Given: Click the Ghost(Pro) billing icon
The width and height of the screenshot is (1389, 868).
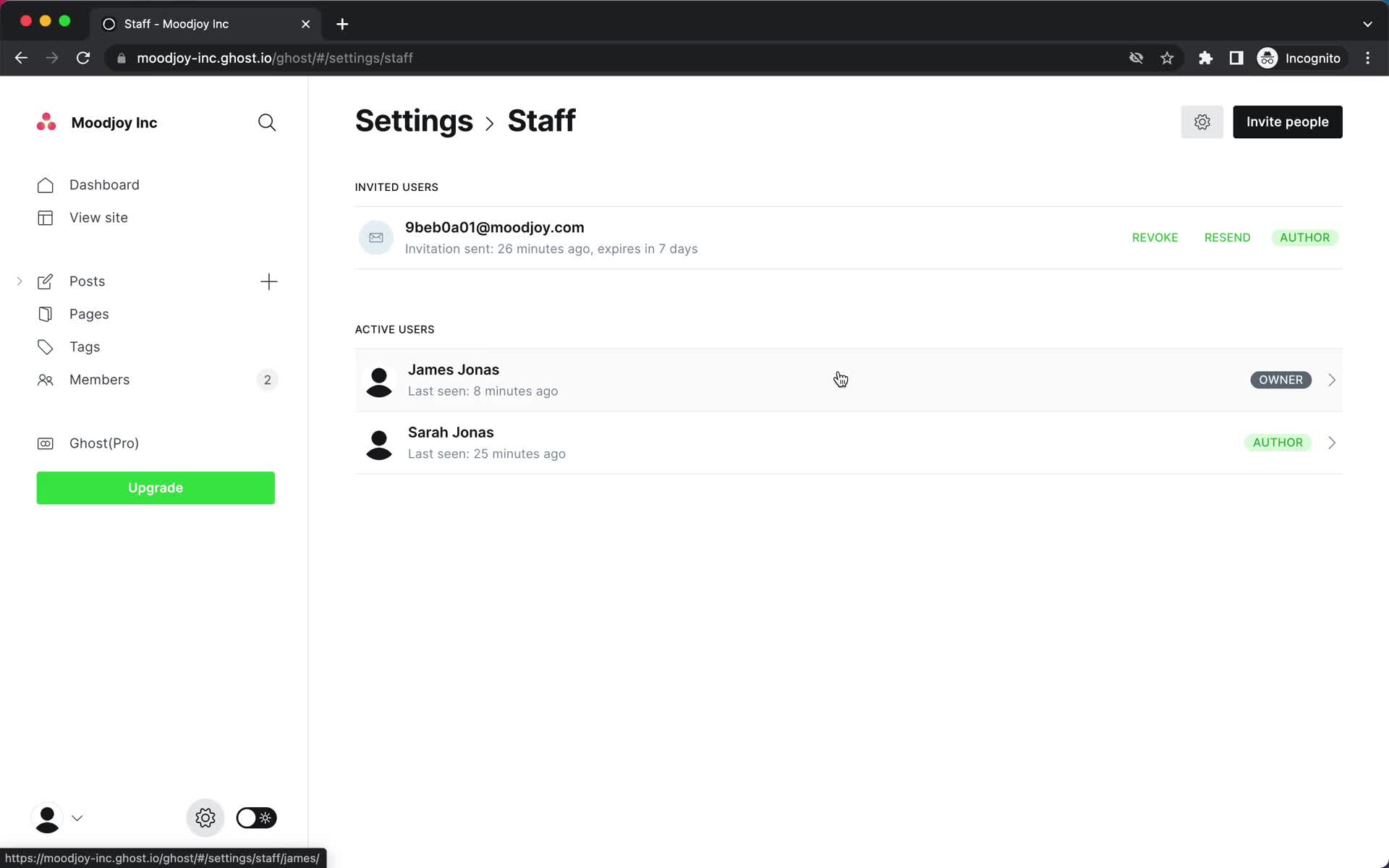Looking at the screenshot, I should (x=45, y=443).
